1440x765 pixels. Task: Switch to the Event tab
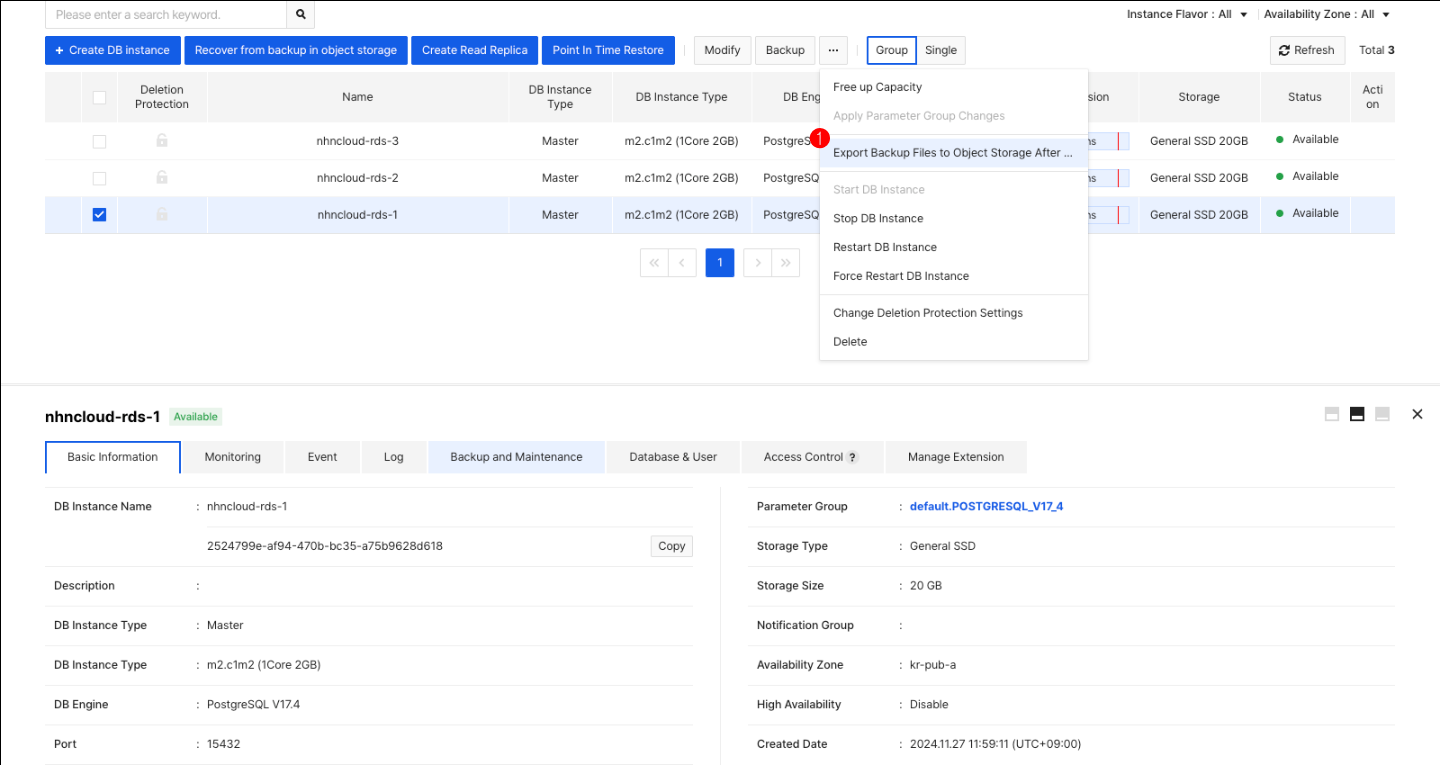click(x=322, y=457)
